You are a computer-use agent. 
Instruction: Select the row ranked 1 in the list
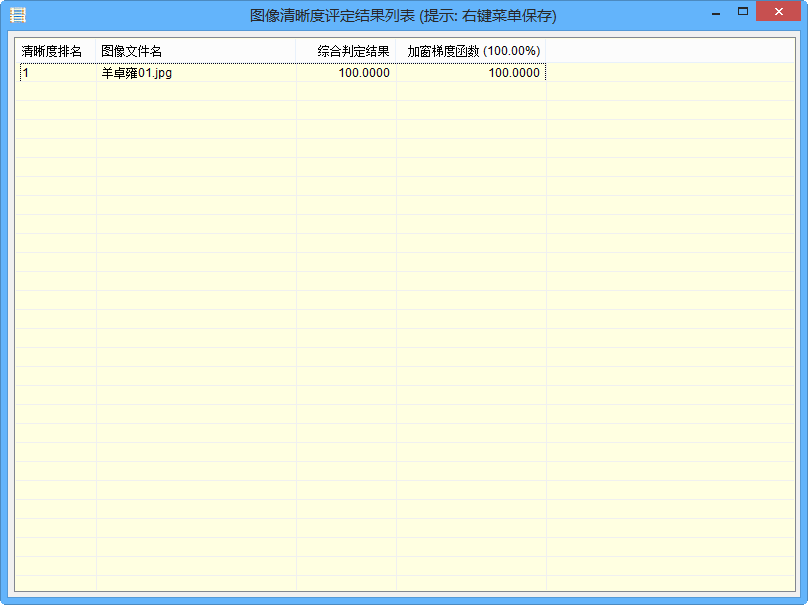tap(282, 73)
